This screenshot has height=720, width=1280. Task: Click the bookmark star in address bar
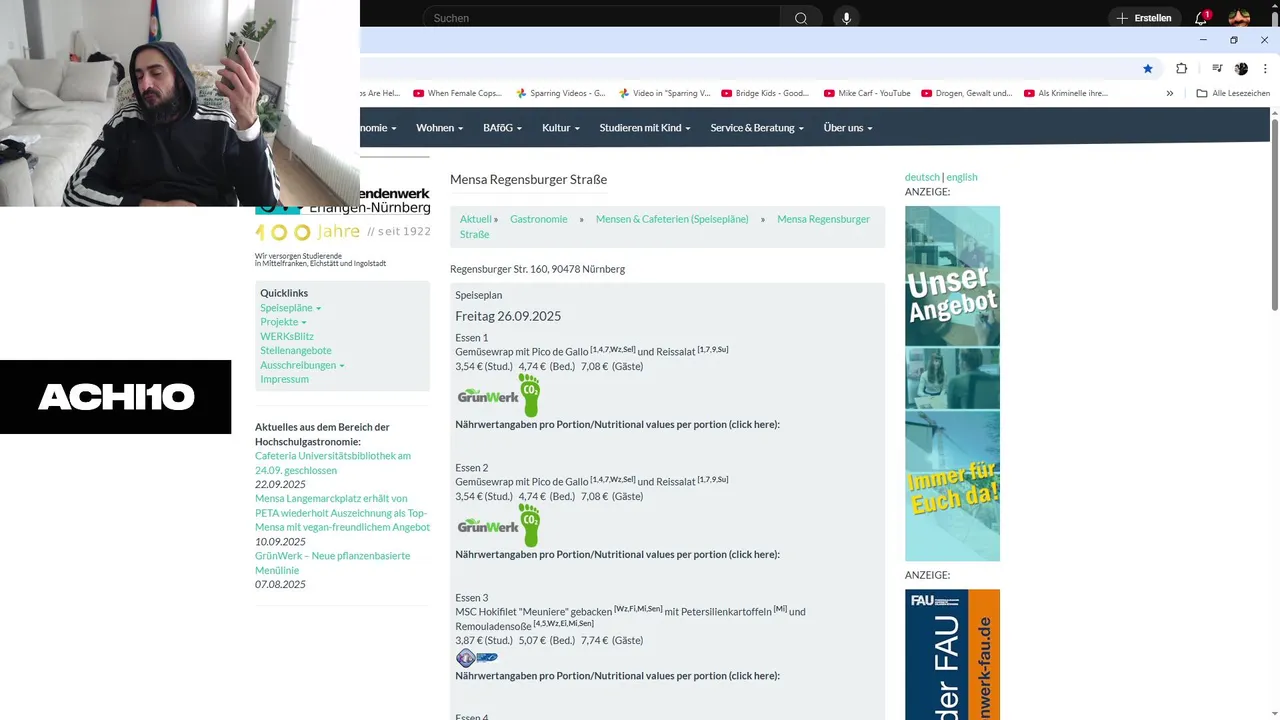[x=1148, y=68]
